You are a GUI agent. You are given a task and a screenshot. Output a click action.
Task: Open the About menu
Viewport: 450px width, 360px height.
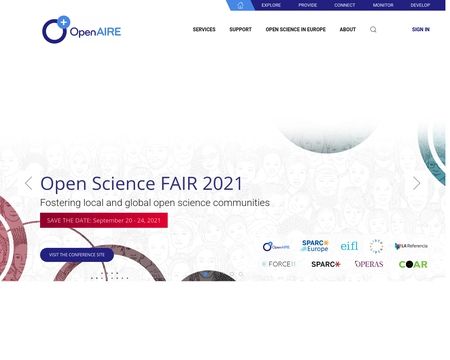coord(348,29)
